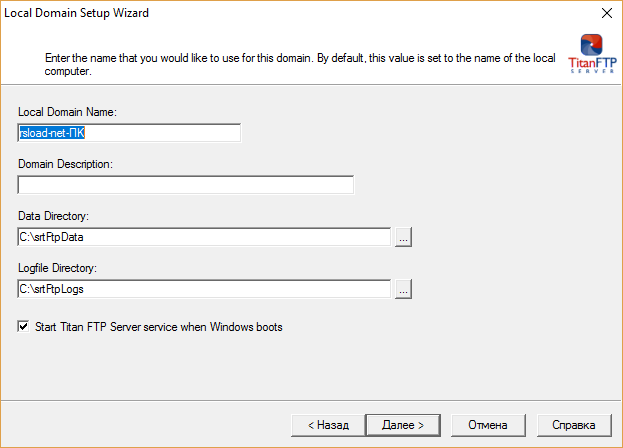
Task: Go back with the Назад button
Action: click(x=327, y=425)
